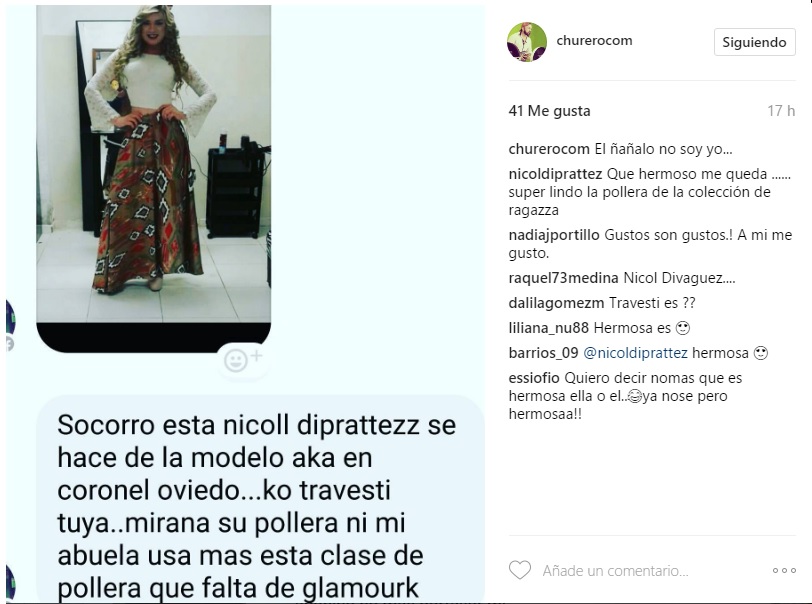
Task: Open churerocom username in the header
Action: click(x=594, y=40)
